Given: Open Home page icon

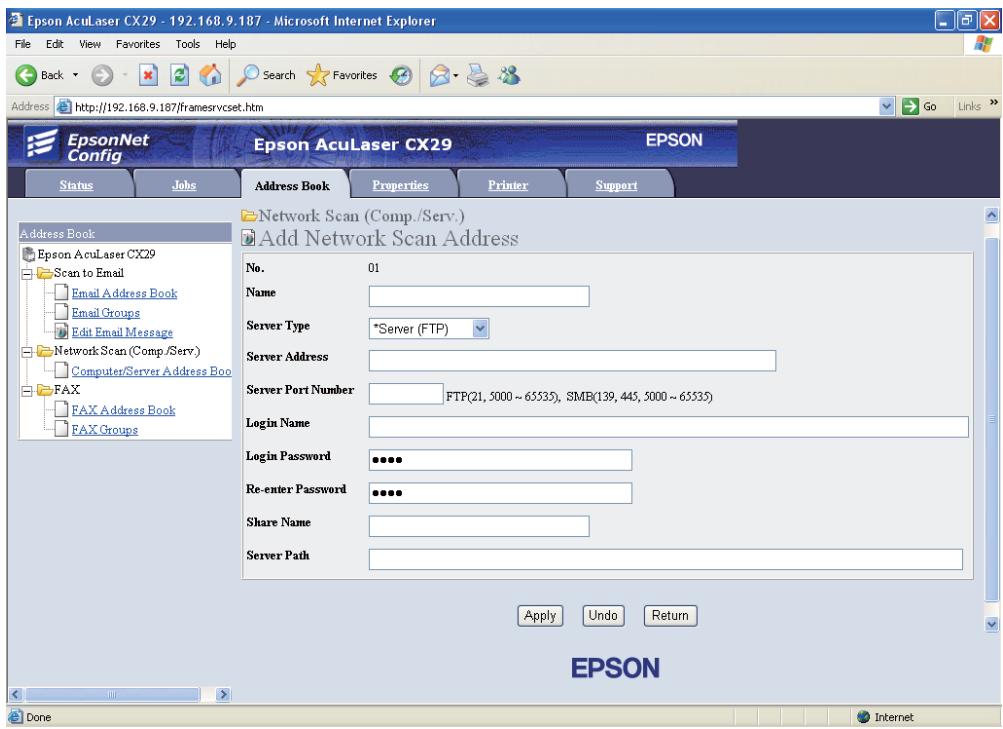Looking at the screenshot, I should coord(210,75).
